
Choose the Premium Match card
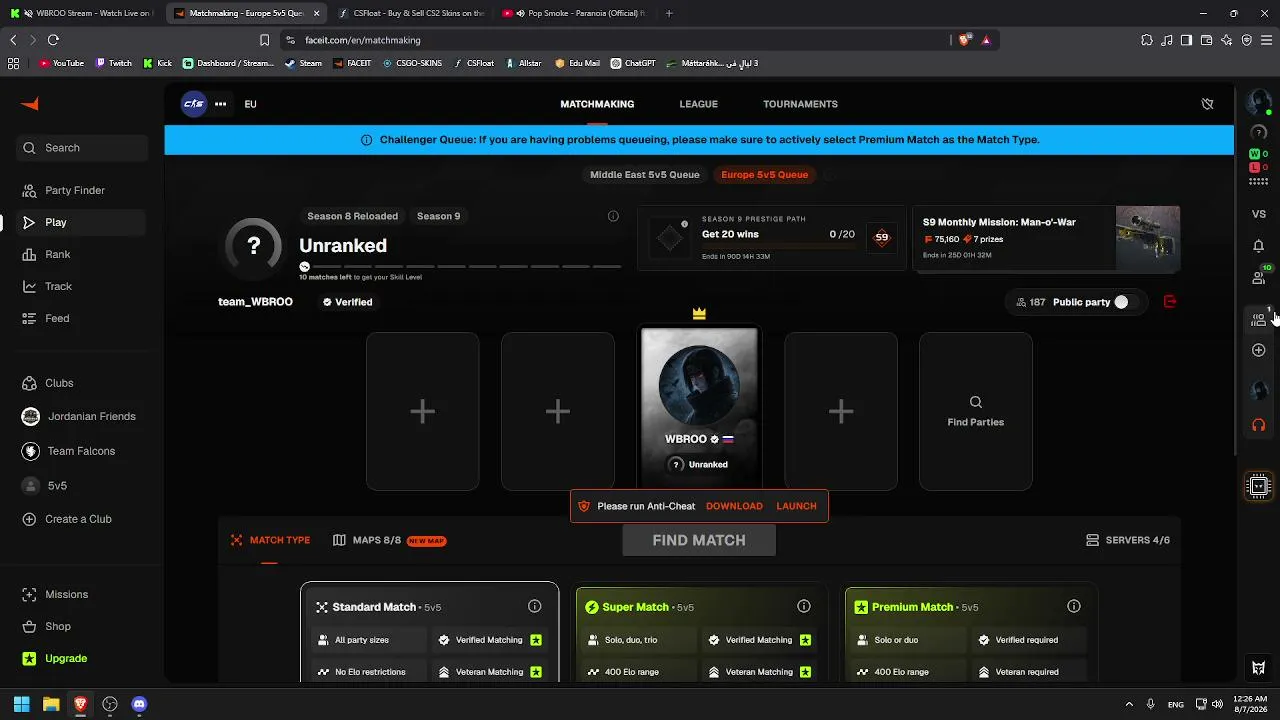pos(969,633)
